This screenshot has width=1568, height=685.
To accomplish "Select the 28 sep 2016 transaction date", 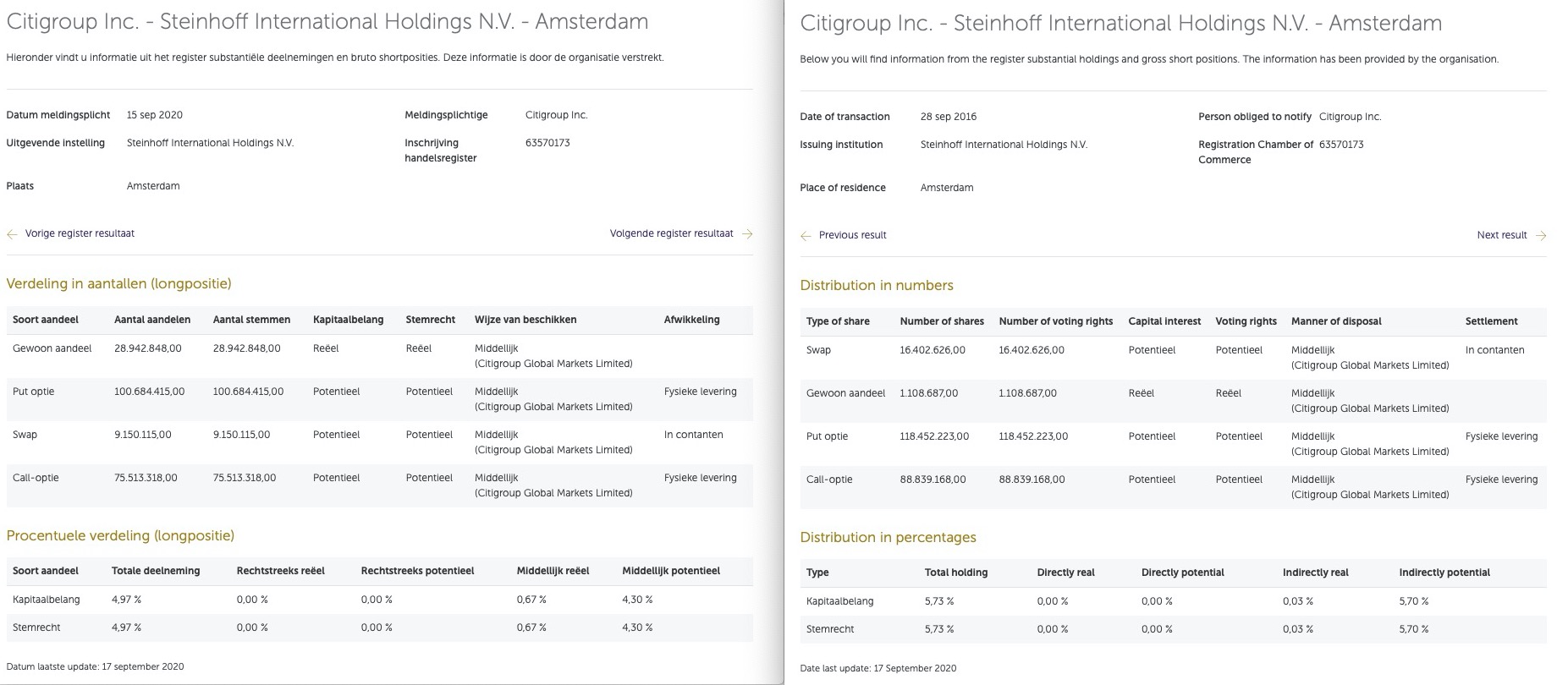I will 948,117.
